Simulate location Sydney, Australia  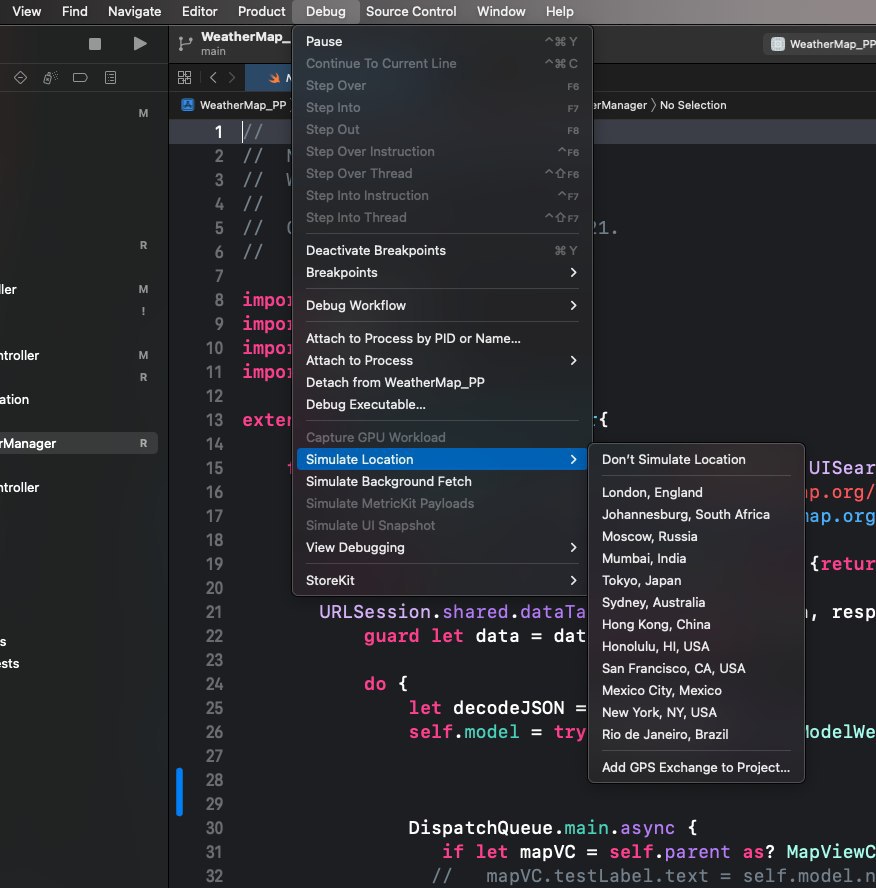coord(696,602)
